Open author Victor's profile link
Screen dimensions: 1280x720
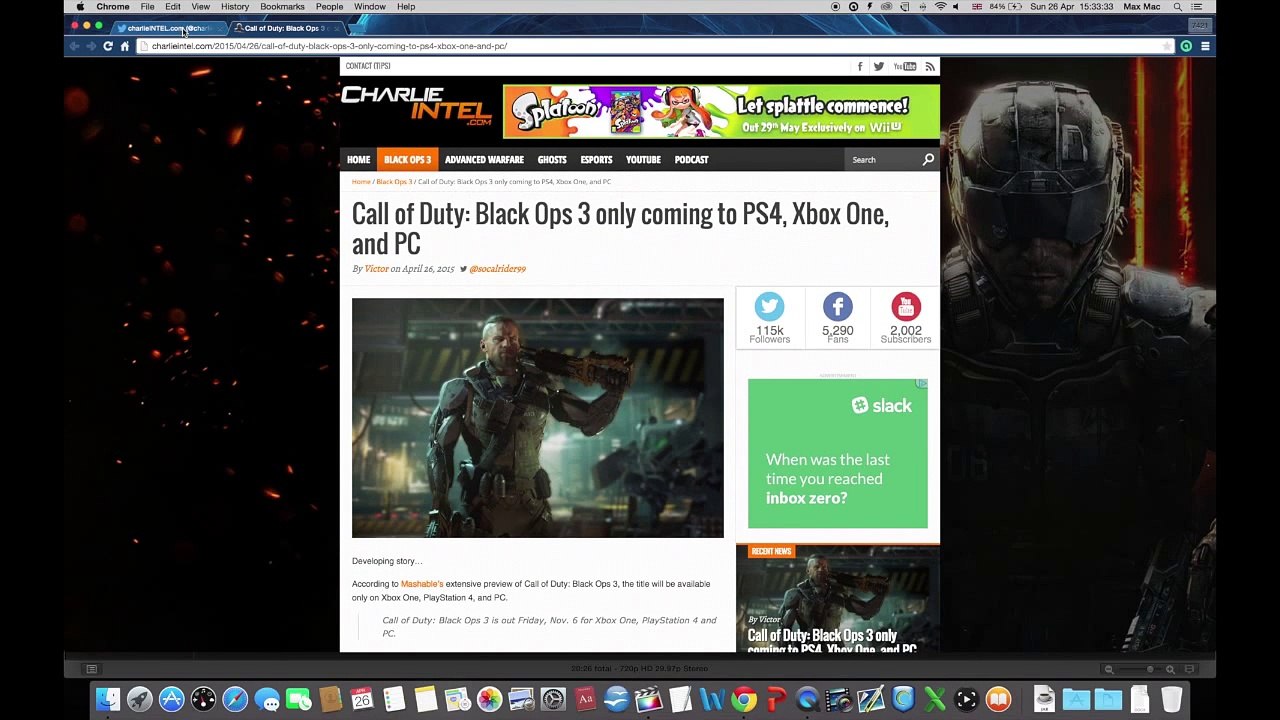(x=376, y=269)
